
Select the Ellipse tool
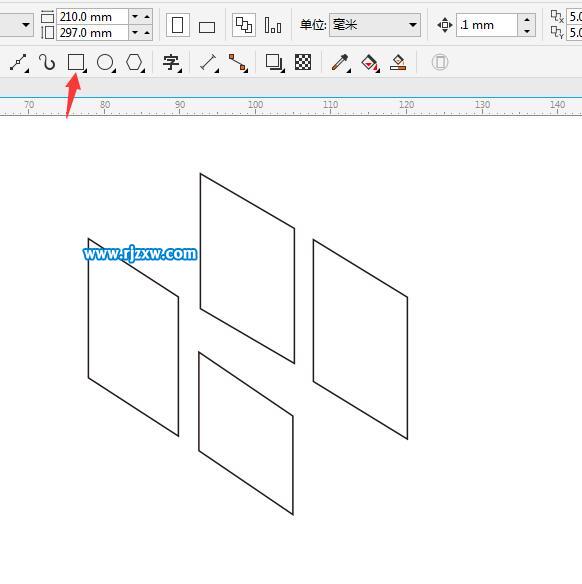click(105, 62)
